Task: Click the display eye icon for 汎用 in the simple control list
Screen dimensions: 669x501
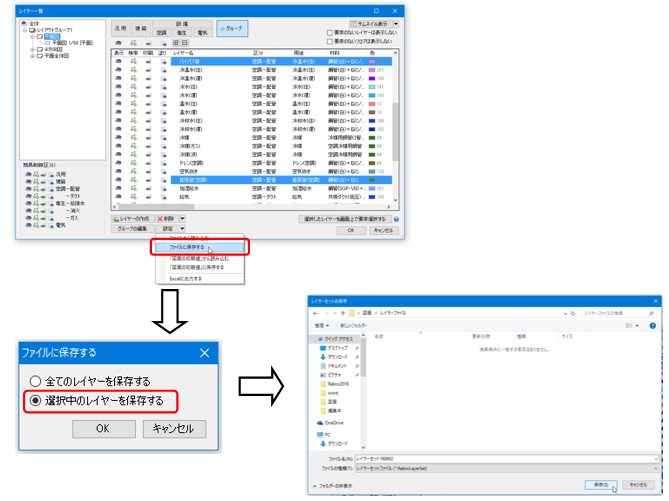Action: pyautogui.click(x=27, y=172)
